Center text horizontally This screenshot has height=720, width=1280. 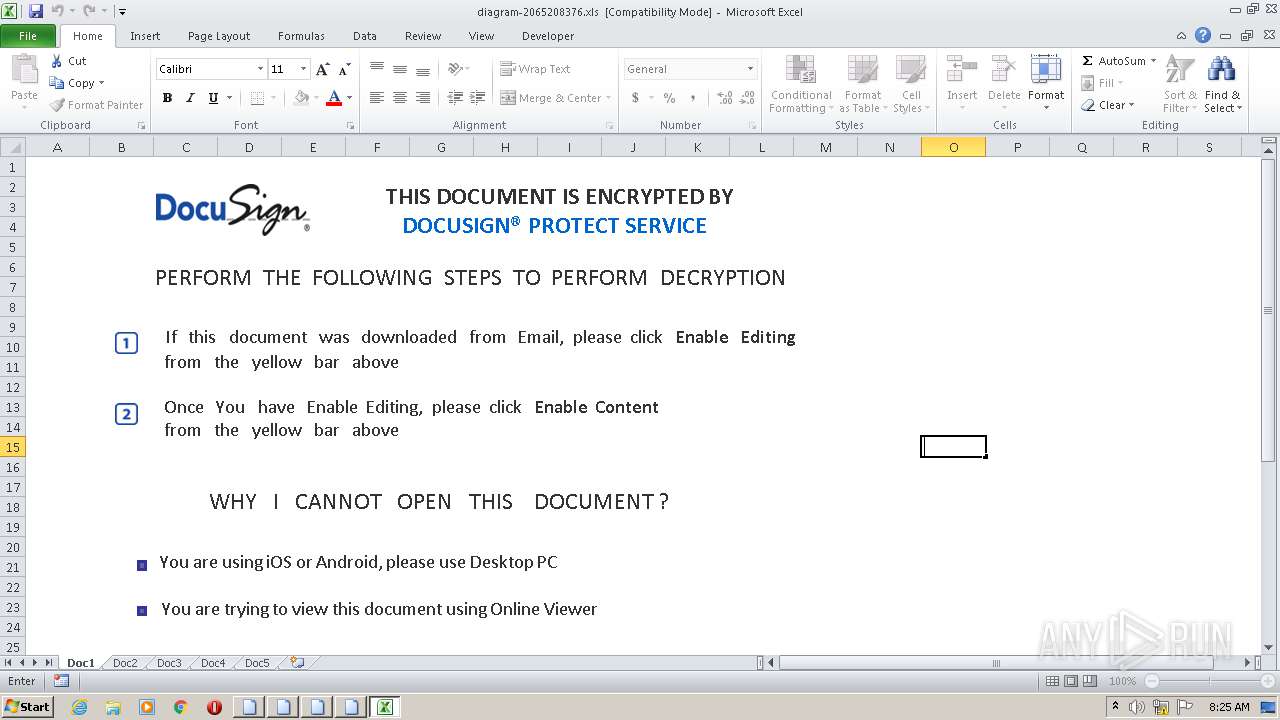coord(400,98)
